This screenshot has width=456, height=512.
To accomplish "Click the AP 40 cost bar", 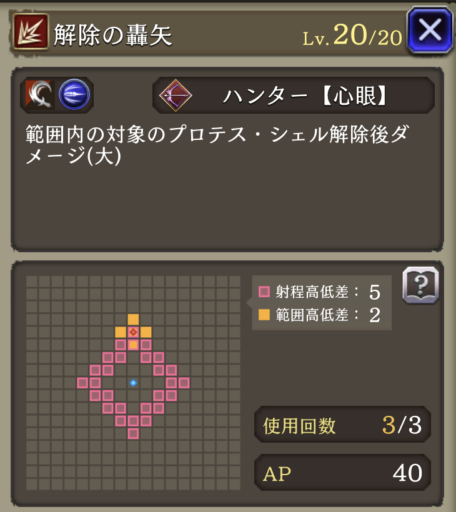I will point(342,472).
